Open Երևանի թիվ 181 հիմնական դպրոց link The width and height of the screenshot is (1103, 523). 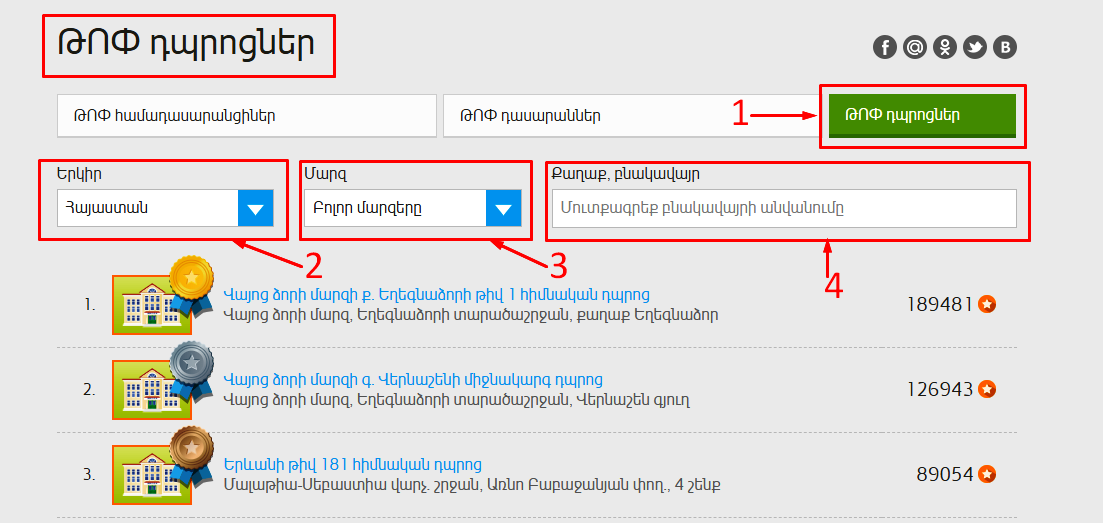tap(352, 465)
